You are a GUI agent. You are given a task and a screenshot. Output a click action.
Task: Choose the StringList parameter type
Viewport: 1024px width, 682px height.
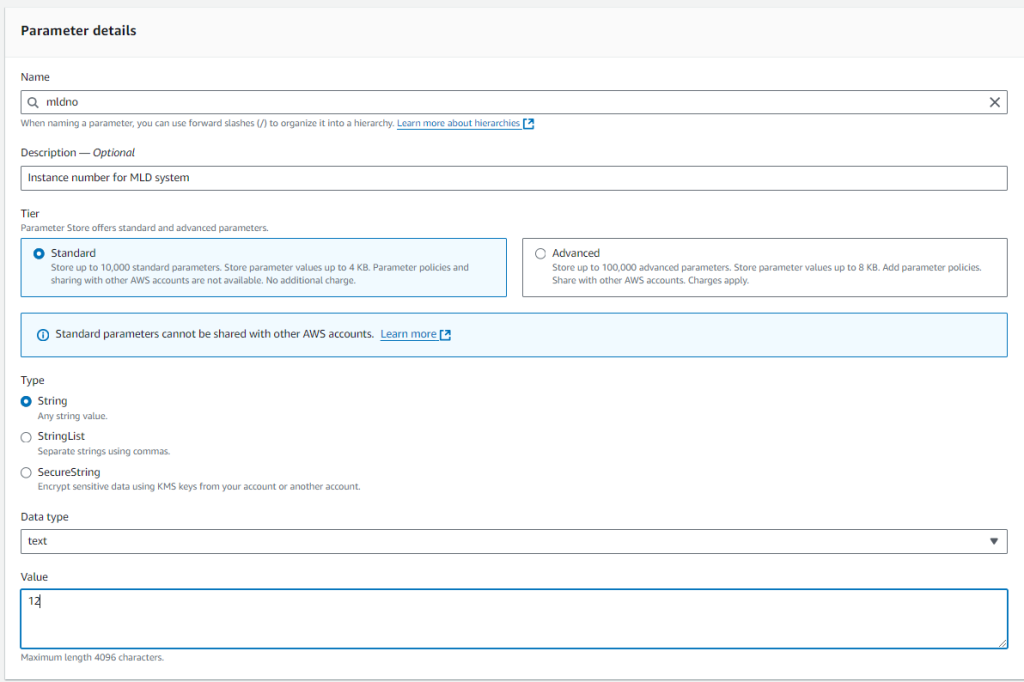[25, 437]
